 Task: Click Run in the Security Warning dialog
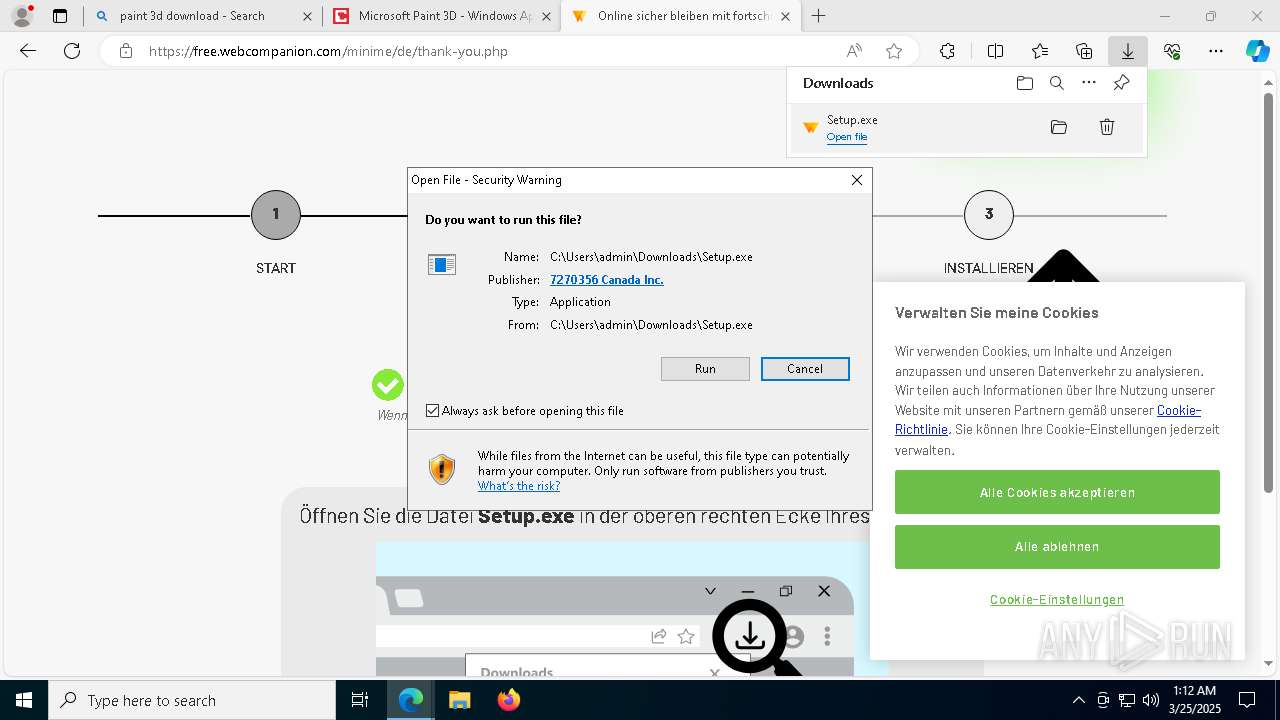coord(705,369)
